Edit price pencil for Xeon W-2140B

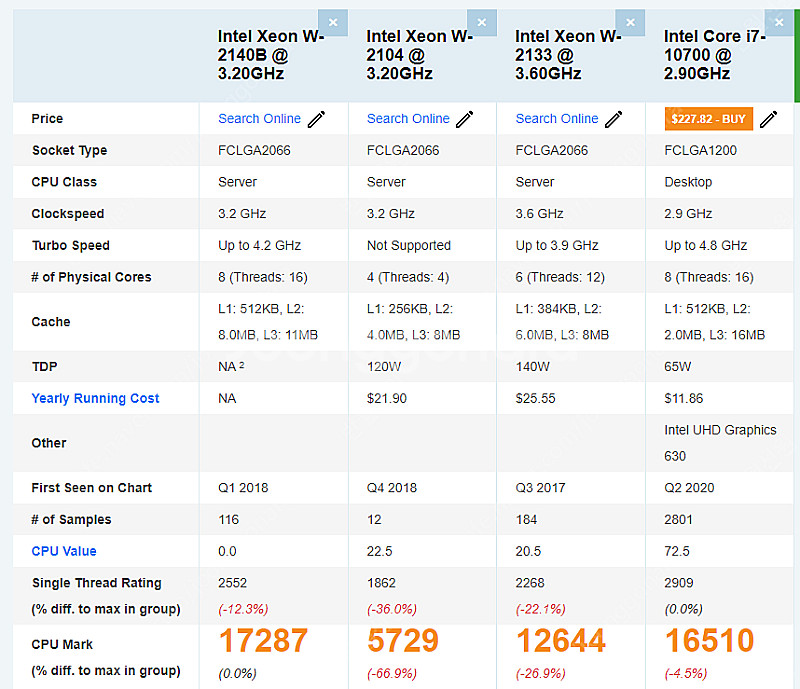(x=316, y=119)
